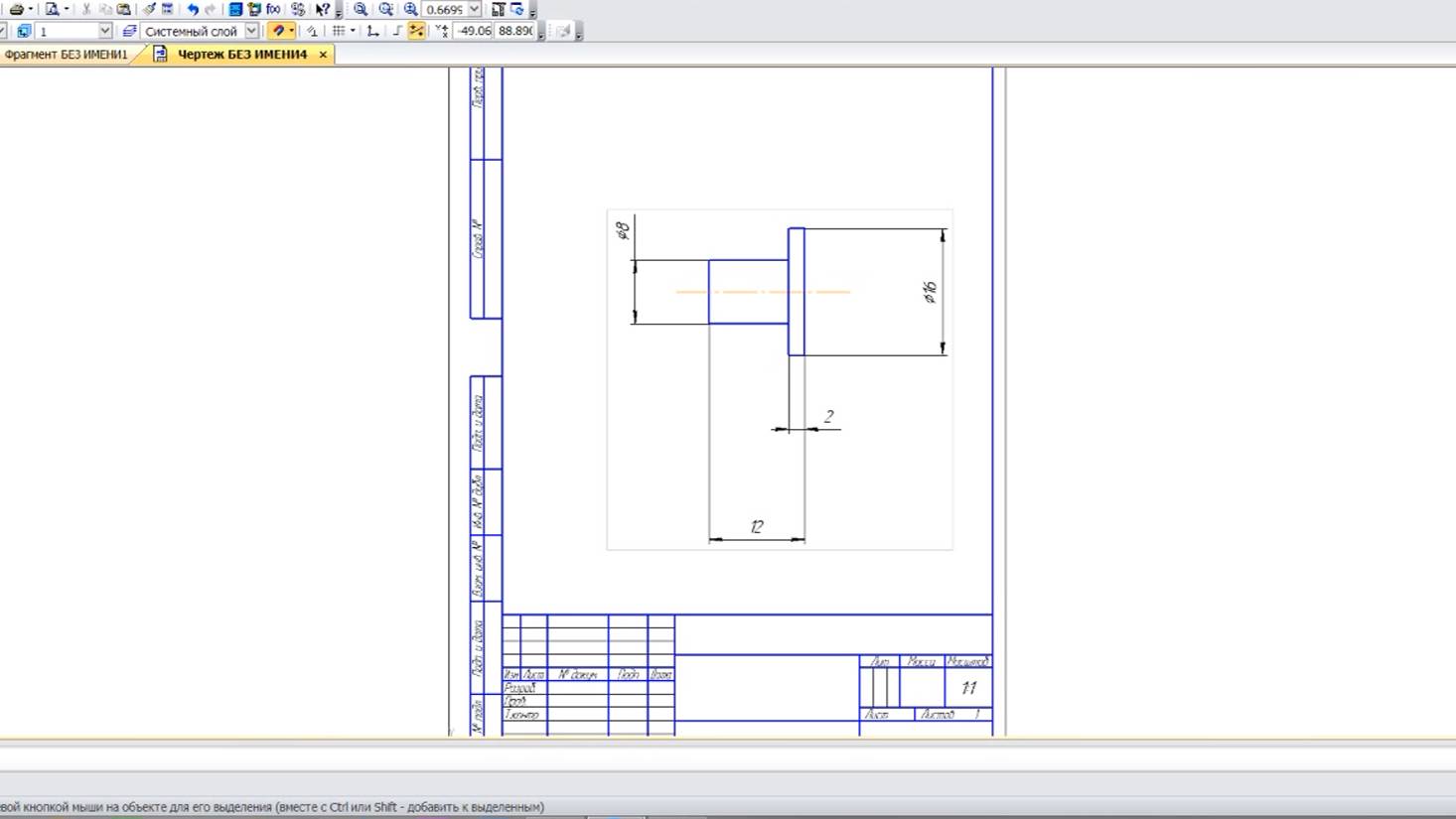
Task: Click the zoom scale field showing 0.6695
Action: 445,9
